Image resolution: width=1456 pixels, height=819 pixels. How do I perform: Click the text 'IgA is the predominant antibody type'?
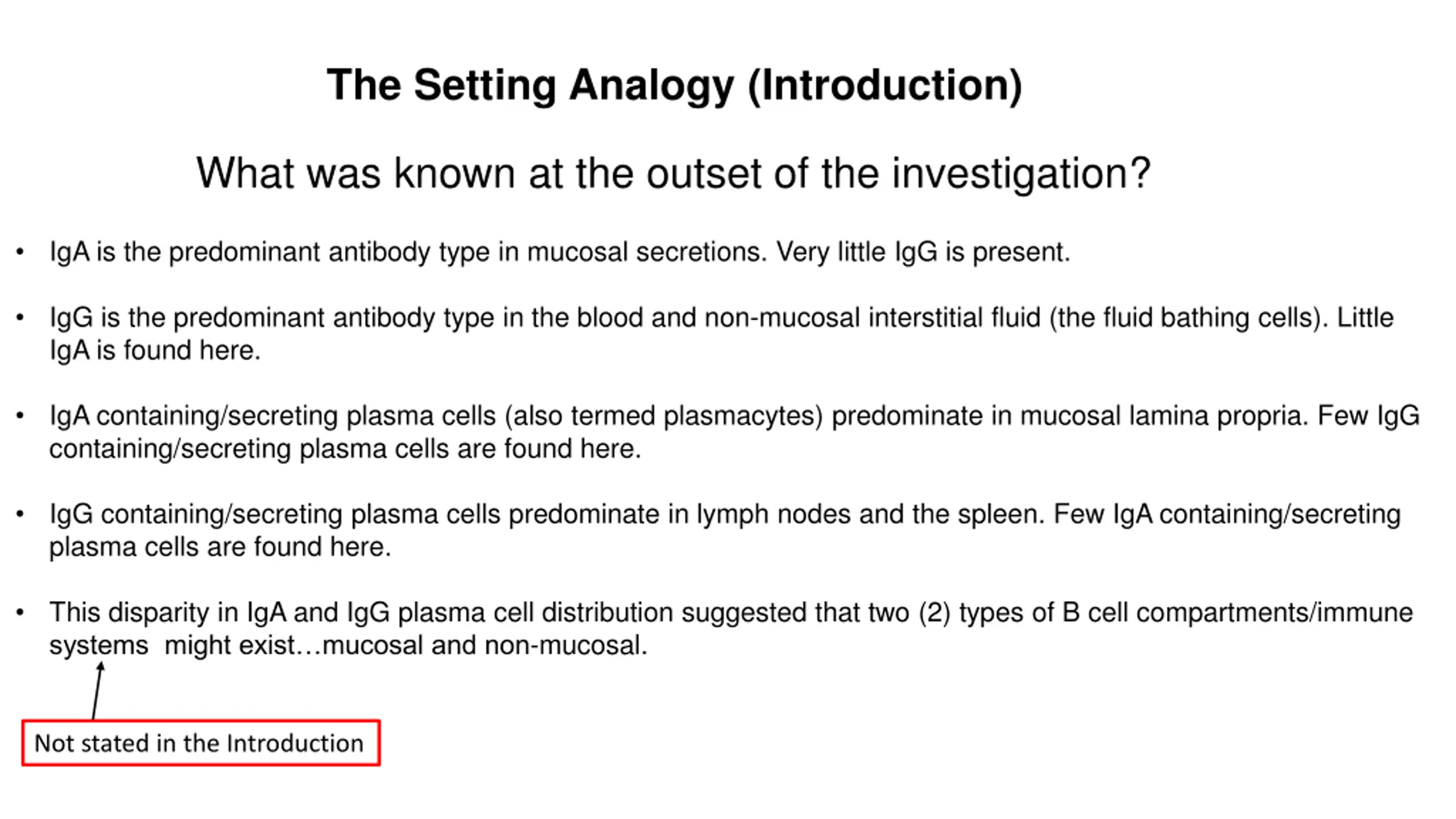coord(270,253)
